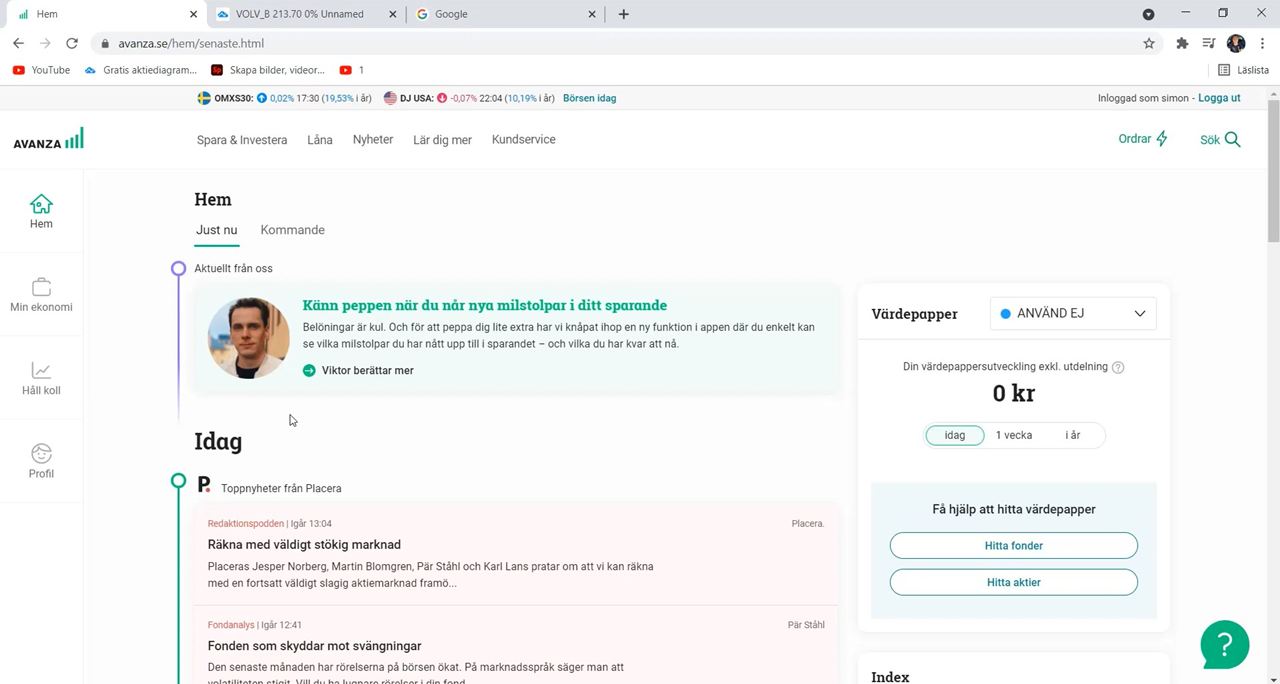Click 'Redaktionspodden' category label

tap(246, 524)
